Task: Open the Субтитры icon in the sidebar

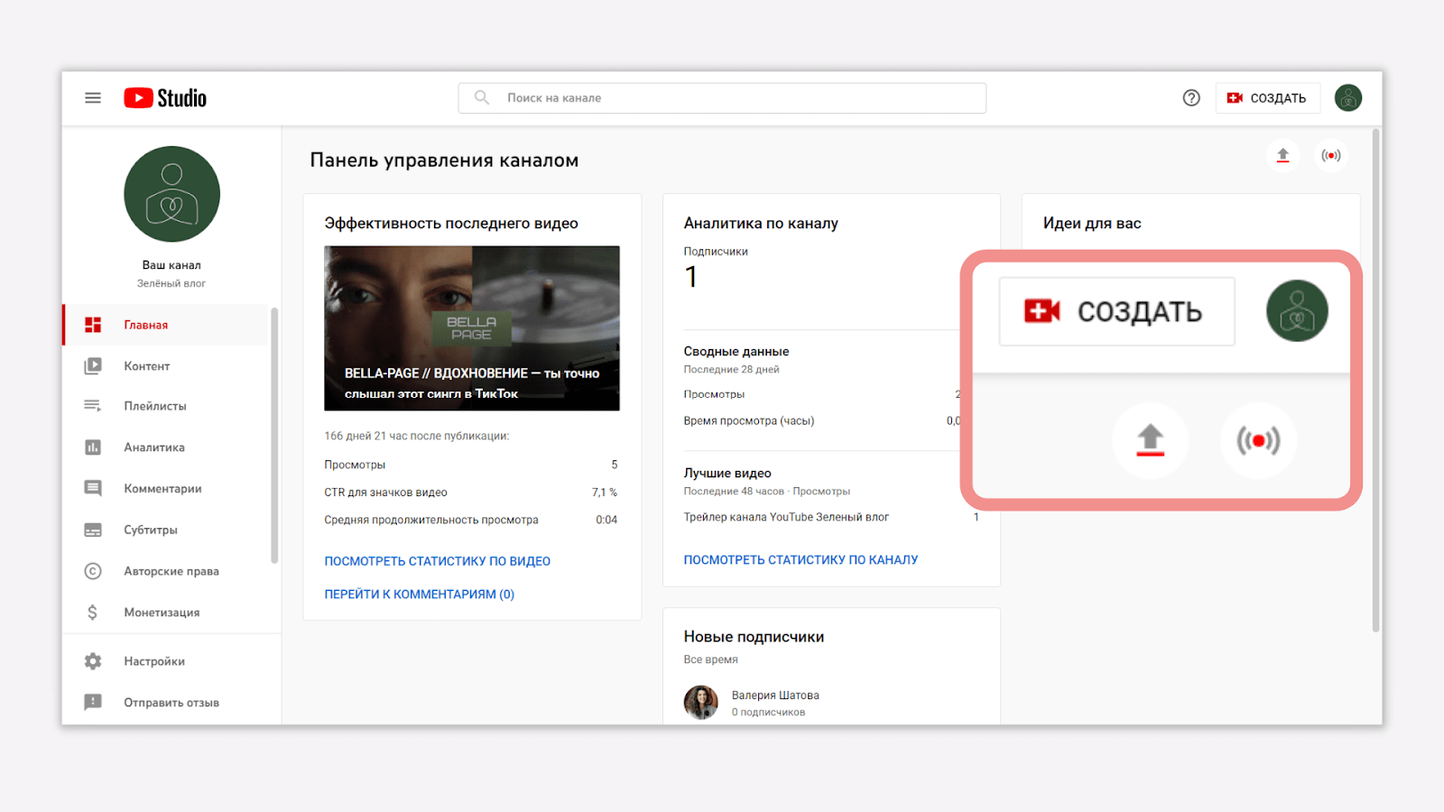Action: click(x=92, y=529)
